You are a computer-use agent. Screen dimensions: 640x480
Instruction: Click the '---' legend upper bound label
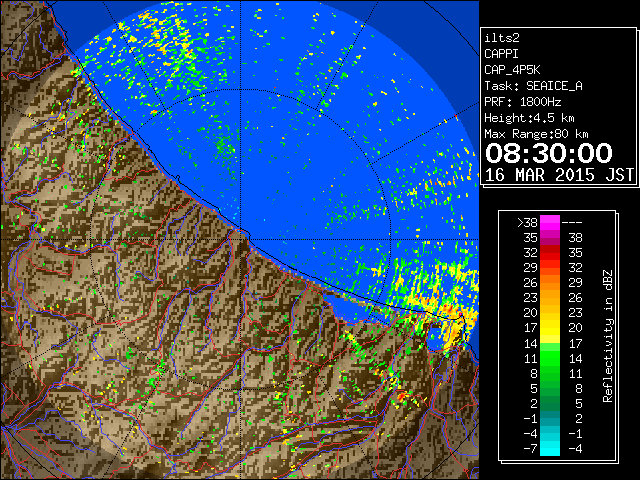click(572, 223)
